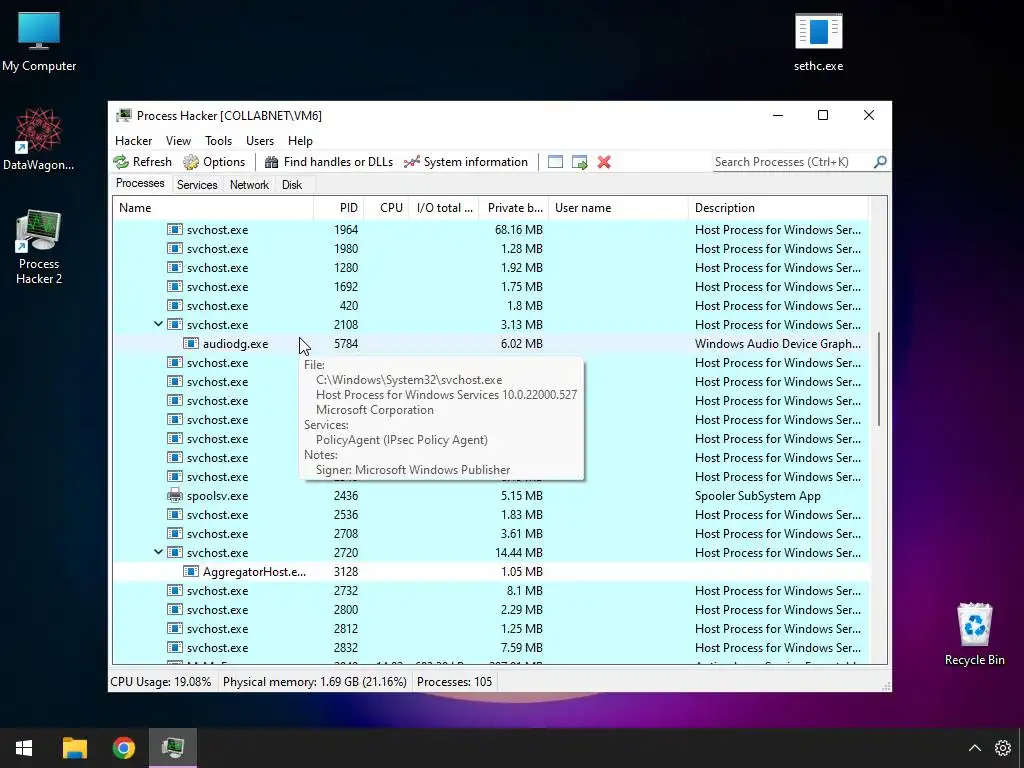This screenshot has height=768, width=1024.
Task: Sort by I/O total column header
Action: (444, 208)
